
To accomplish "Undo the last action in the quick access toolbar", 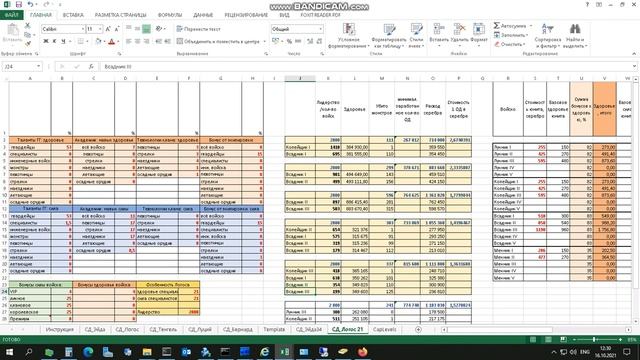I will 31,4.
